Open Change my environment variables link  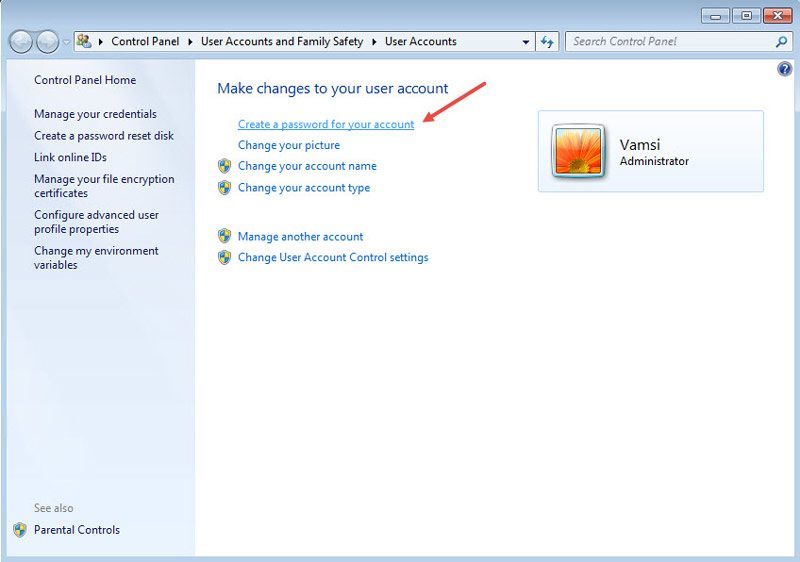pyautogui.click(x=96, y=258)
